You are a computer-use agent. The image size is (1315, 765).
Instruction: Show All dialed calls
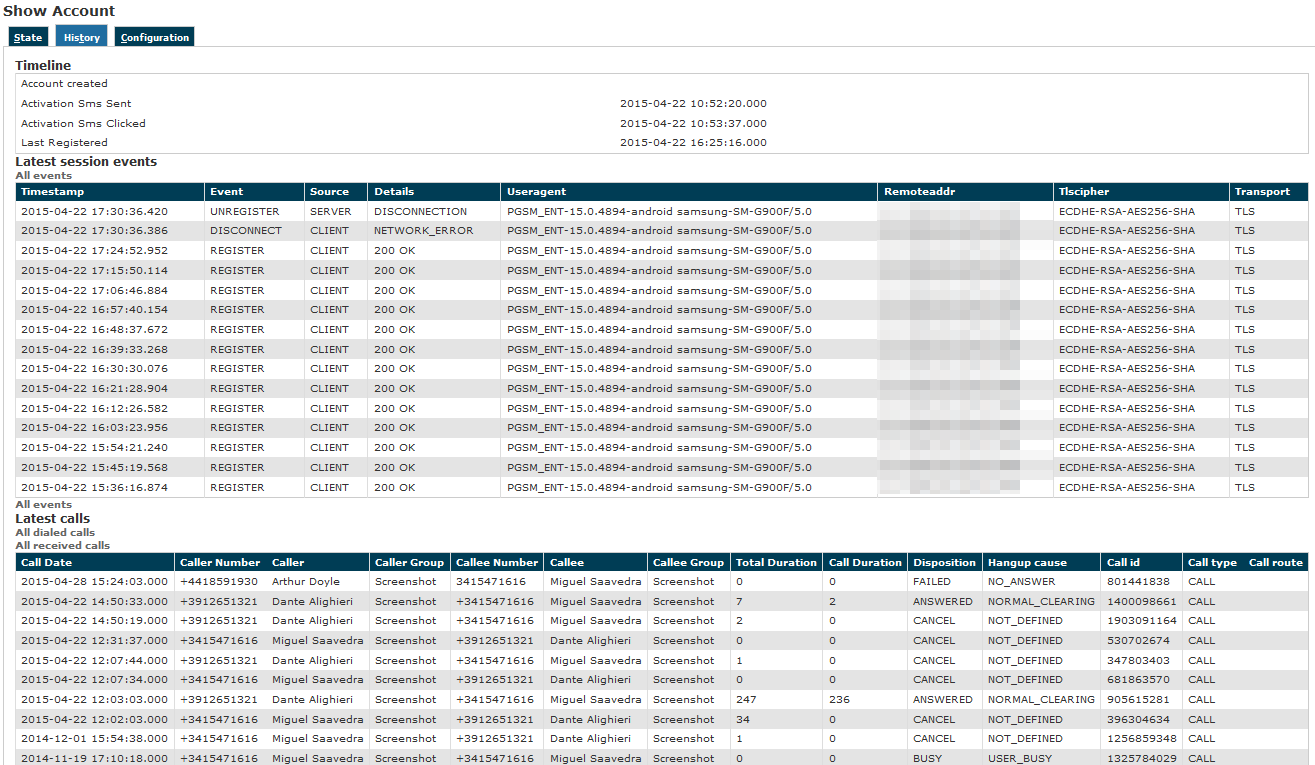pos(55,533)
